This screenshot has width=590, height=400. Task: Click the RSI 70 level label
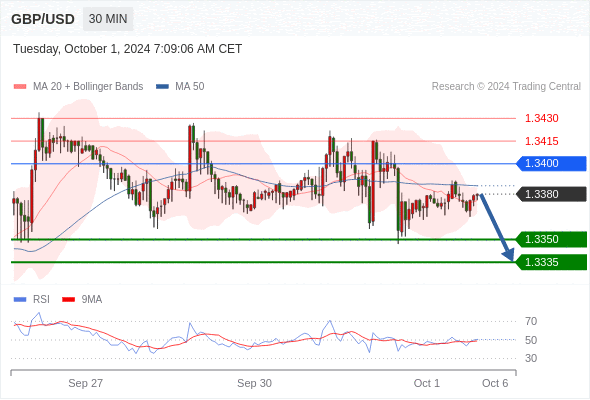(x=531, y=321)
